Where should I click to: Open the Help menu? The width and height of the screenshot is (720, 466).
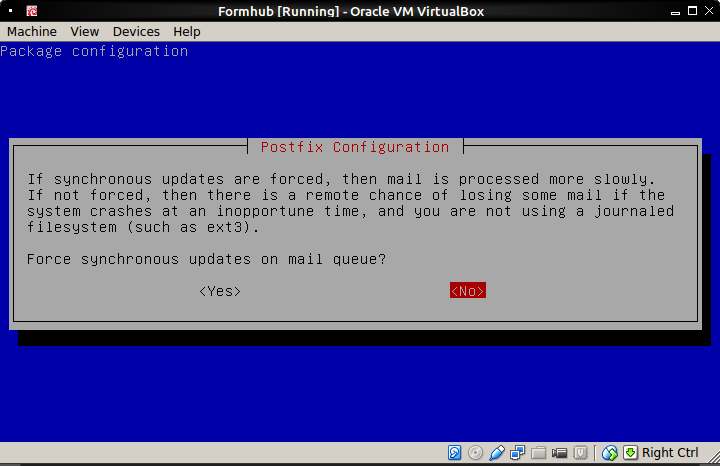[187, 32]
